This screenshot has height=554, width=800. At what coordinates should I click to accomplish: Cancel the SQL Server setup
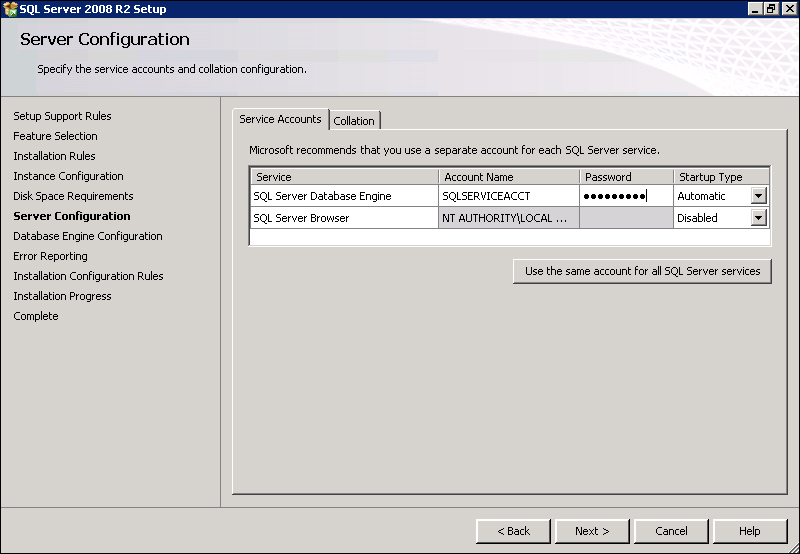click(x=671, y=531)
